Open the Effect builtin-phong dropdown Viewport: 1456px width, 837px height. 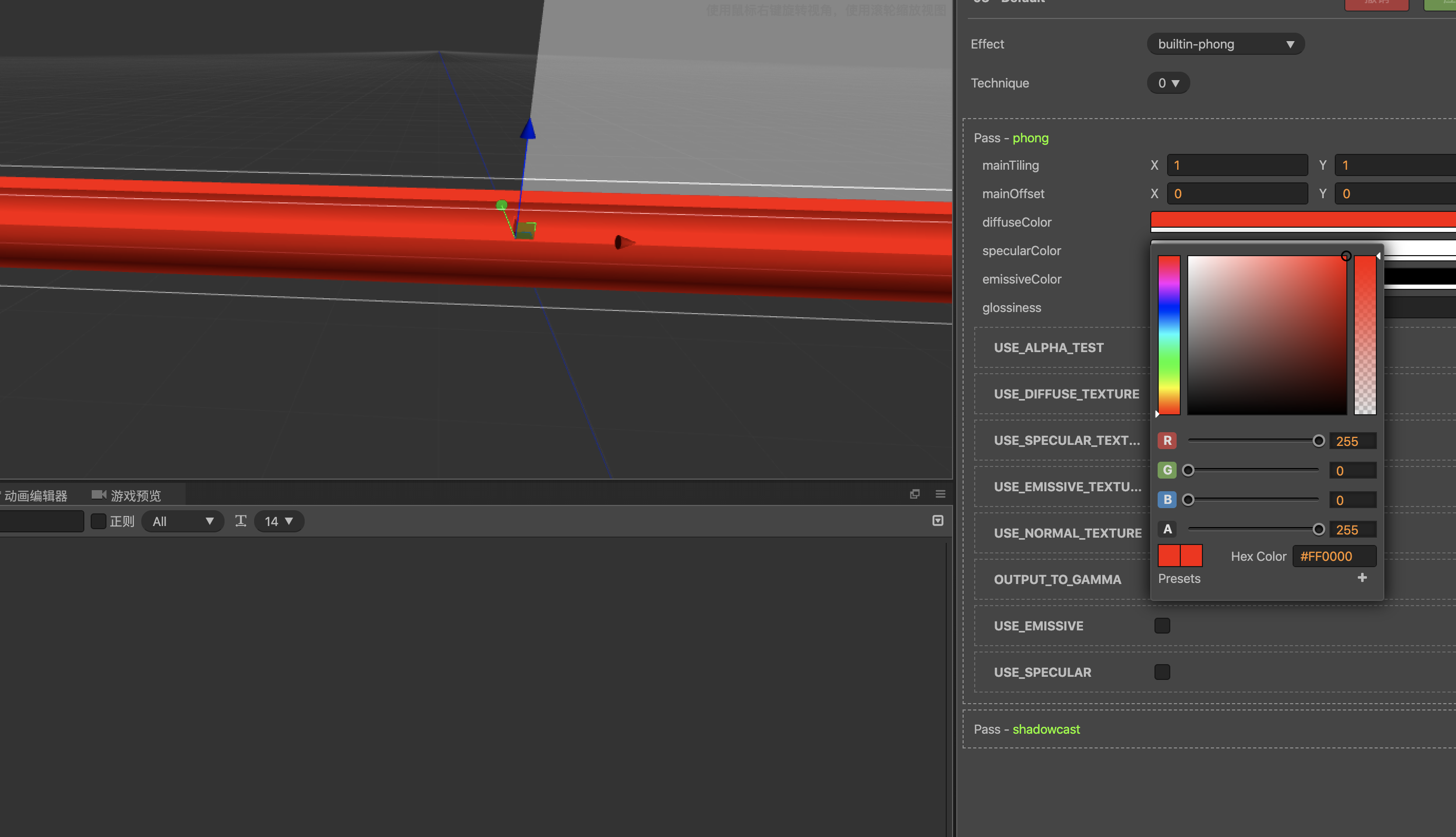1225,44
